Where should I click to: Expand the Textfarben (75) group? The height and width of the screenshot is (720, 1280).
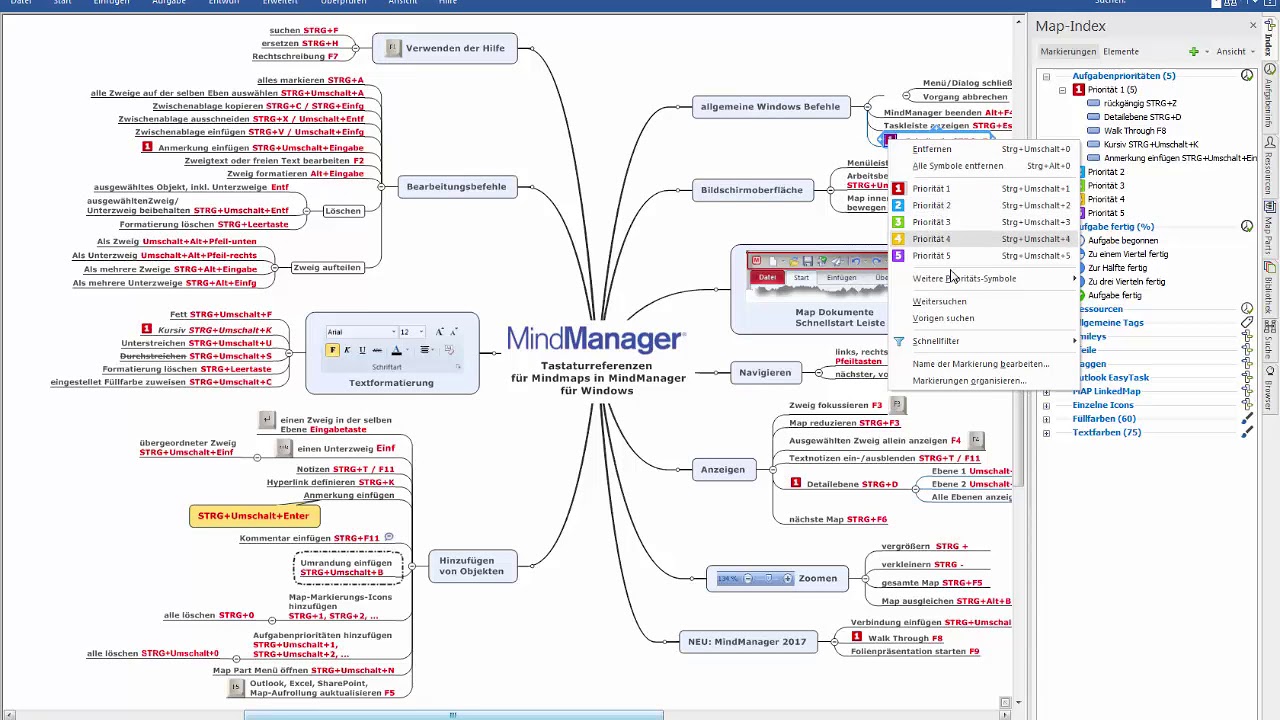tap(1046, 433)
